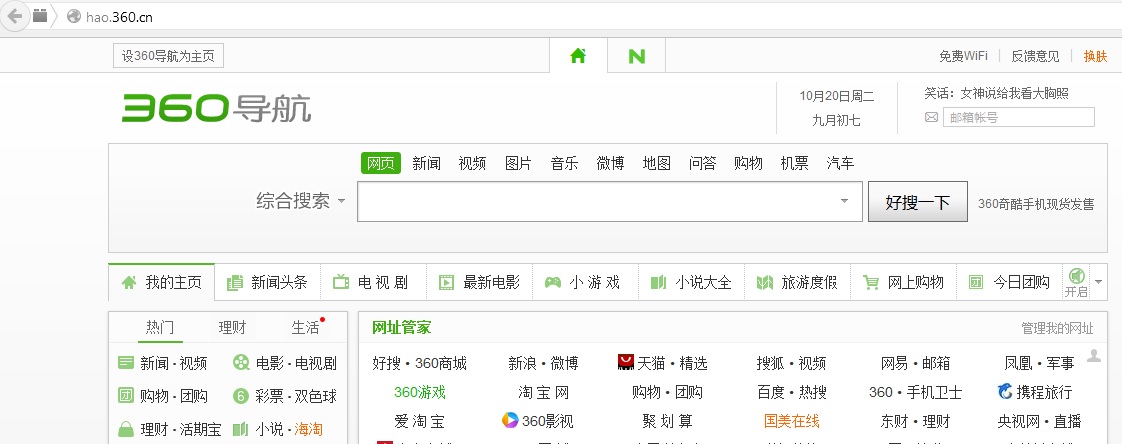Switch to the 机票 search type
1122x444 pixels.
pyautogui.click(x=794, y=163)
